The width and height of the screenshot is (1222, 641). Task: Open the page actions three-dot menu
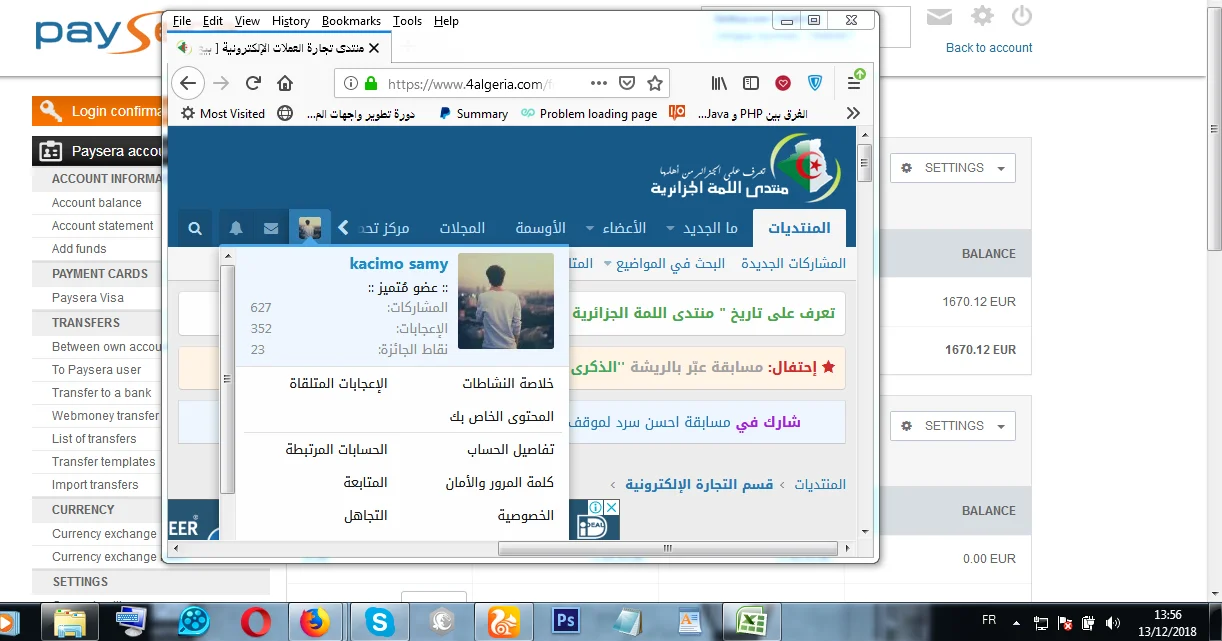pyautogui.click(x=598, y=83)
